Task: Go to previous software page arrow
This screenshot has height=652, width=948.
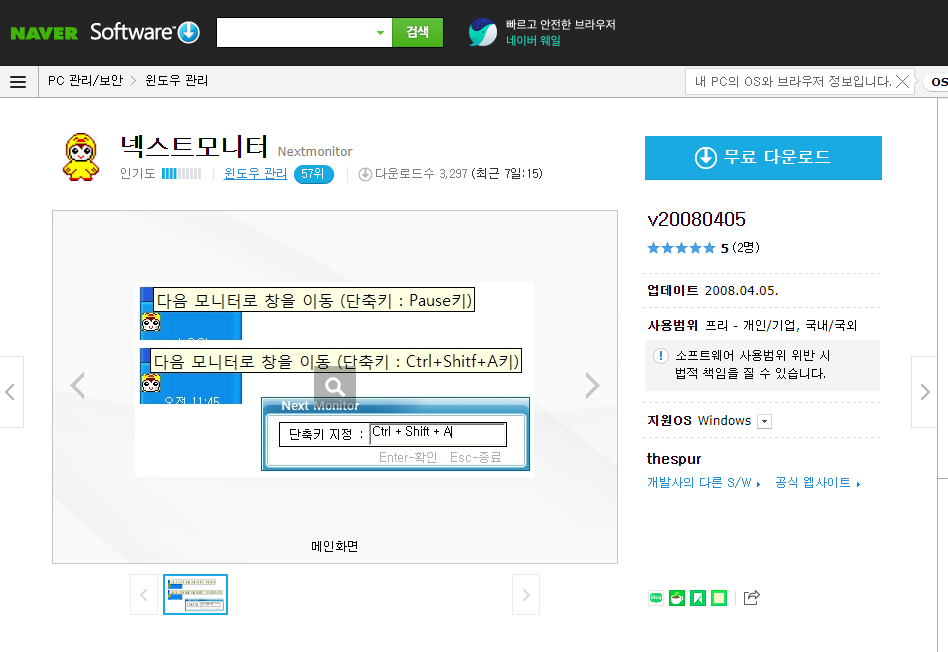Action: [11, 392]
